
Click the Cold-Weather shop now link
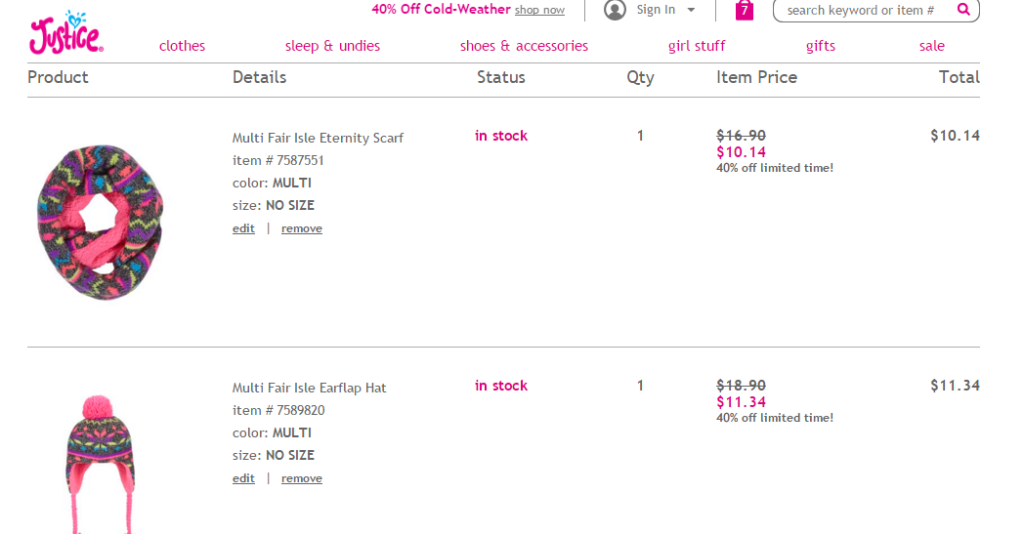(x=540, y=10)
